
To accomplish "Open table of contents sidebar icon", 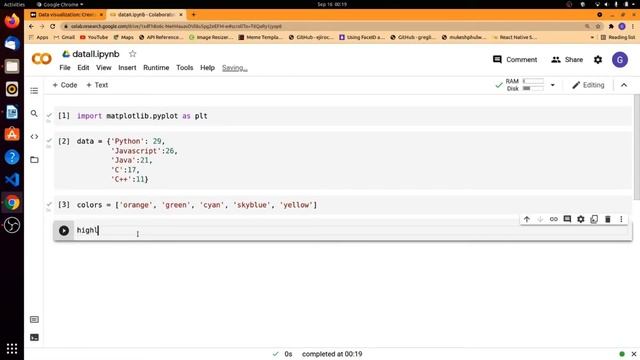I will tap(34, 91).
